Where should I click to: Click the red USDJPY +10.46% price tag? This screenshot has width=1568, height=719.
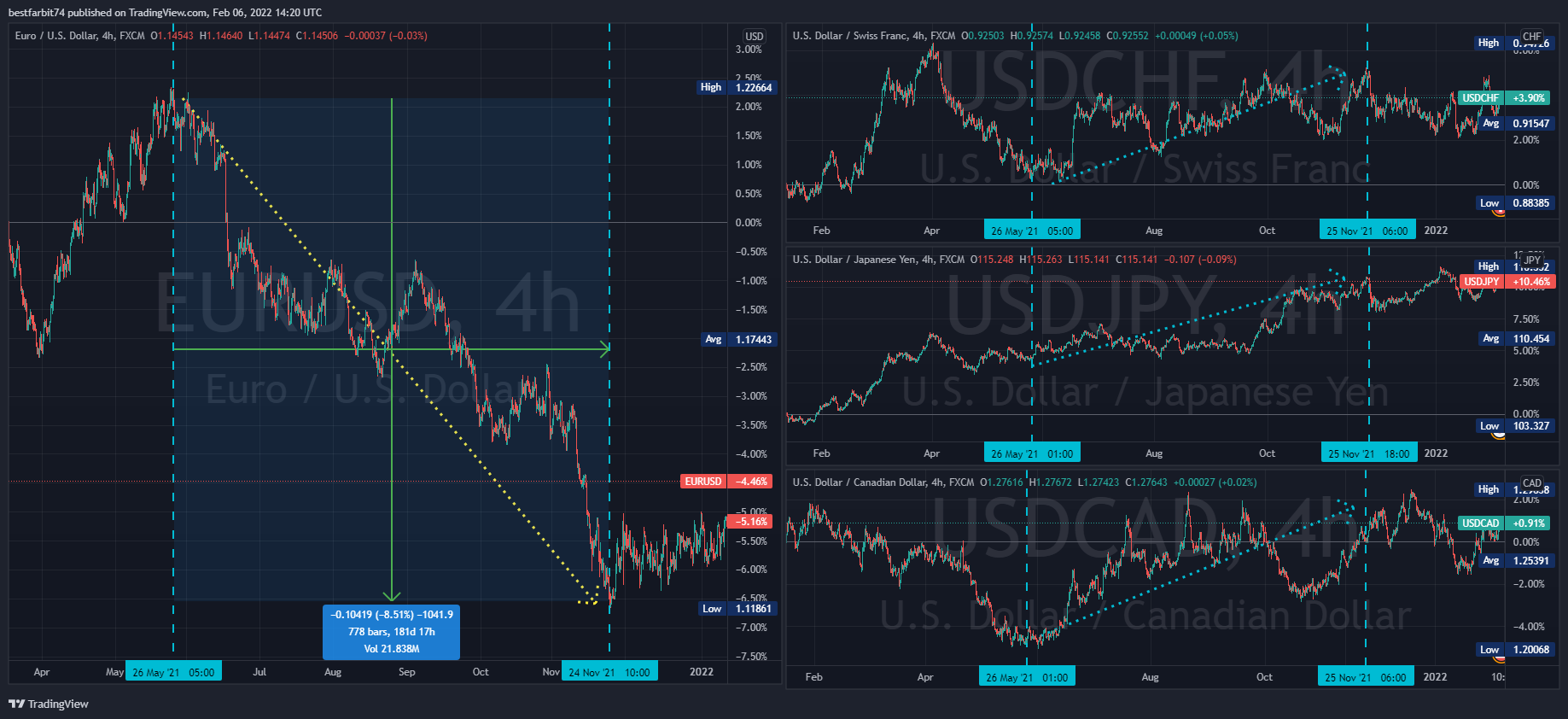coord(1507,282)
